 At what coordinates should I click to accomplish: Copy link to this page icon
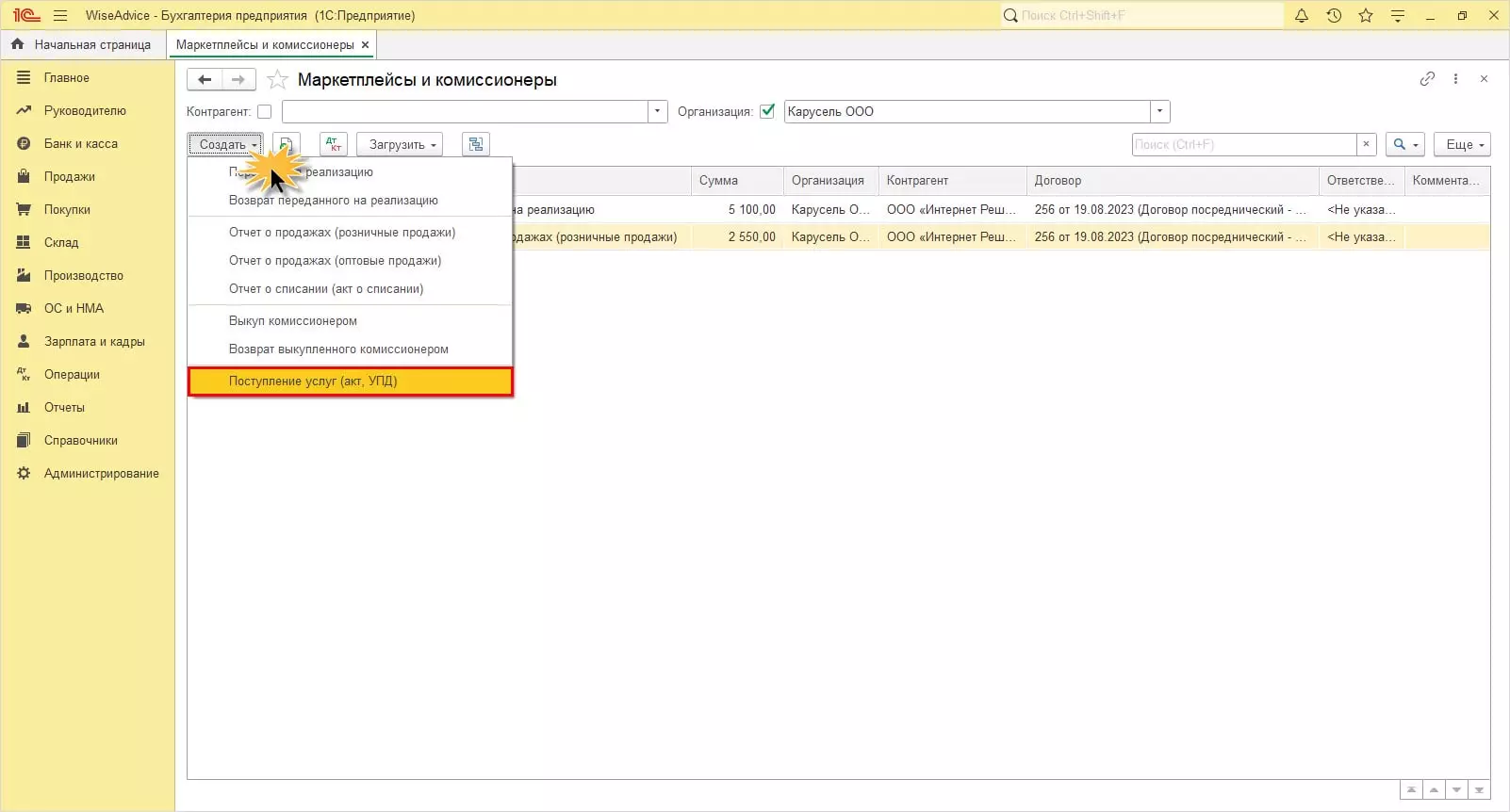coord(1427,79)
